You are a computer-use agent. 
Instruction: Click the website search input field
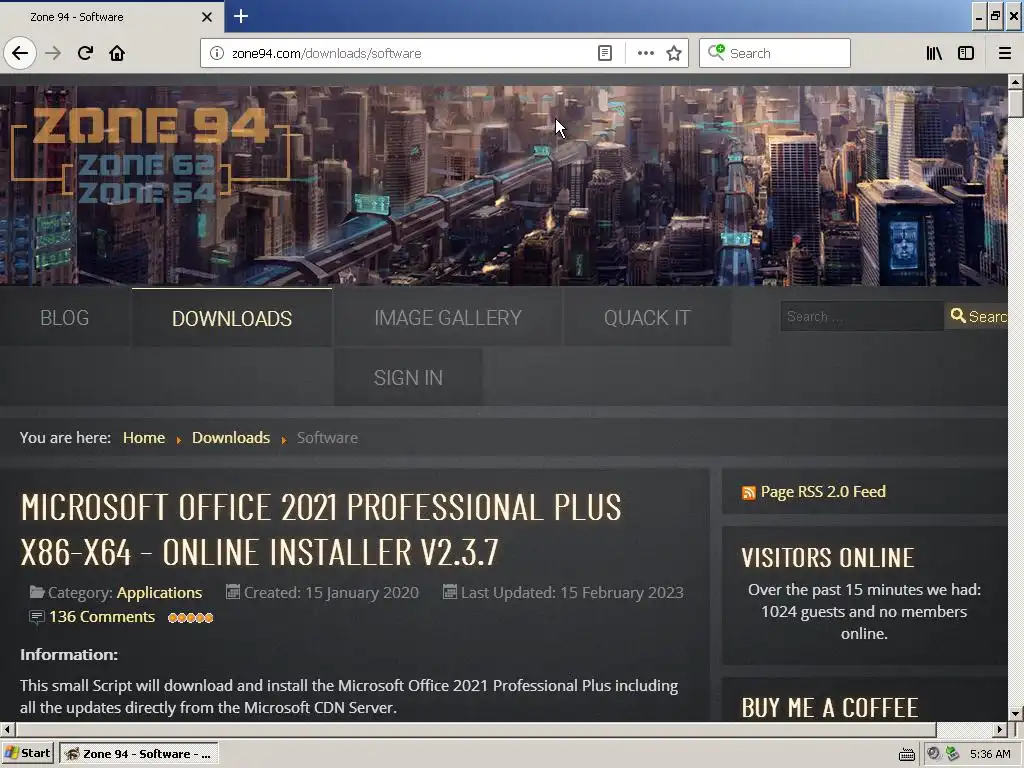pyautogui.click(x=861, y=316)
